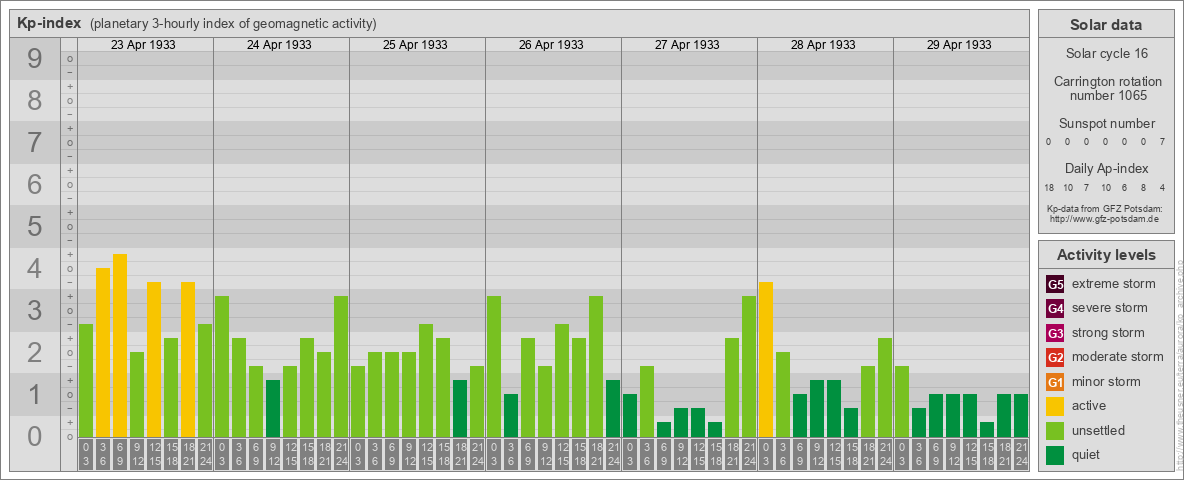Select the 27 Apr 1933 date header
1184x480 pixels.
pyautogui.click(x=687, y=45)
